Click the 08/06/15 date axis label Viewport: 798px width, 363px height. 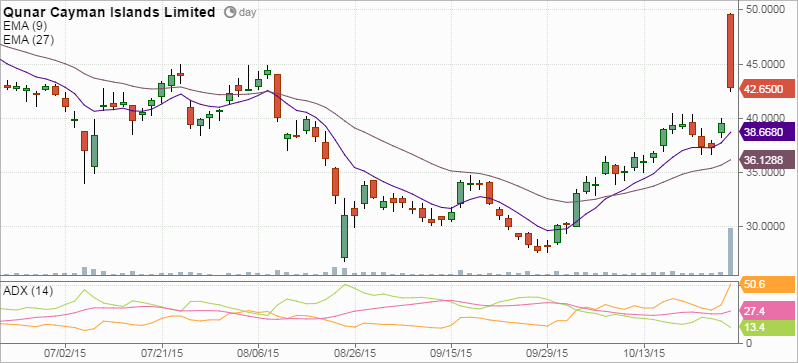[x=258, y=352]
